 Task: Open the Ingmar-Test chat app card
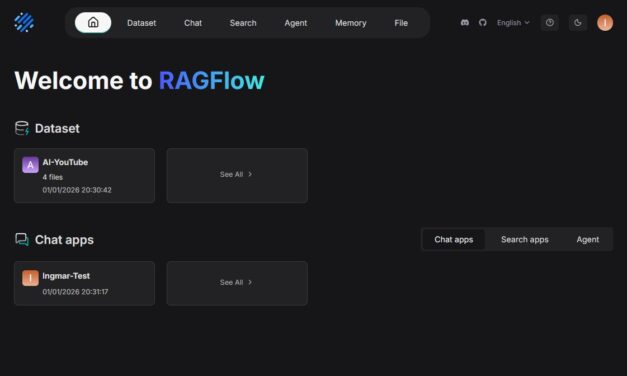84,283
